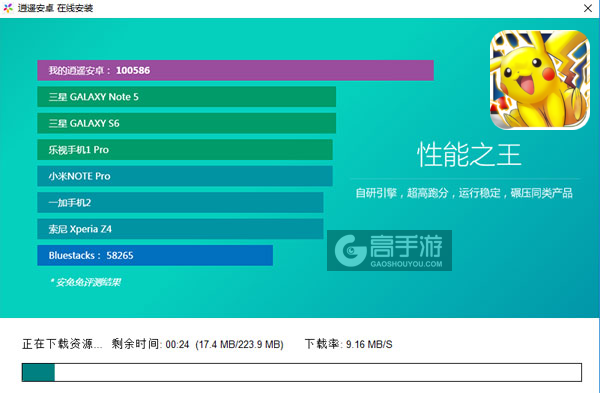Click the 安兔兔评测结果 footnote

[x=85, y=282]
